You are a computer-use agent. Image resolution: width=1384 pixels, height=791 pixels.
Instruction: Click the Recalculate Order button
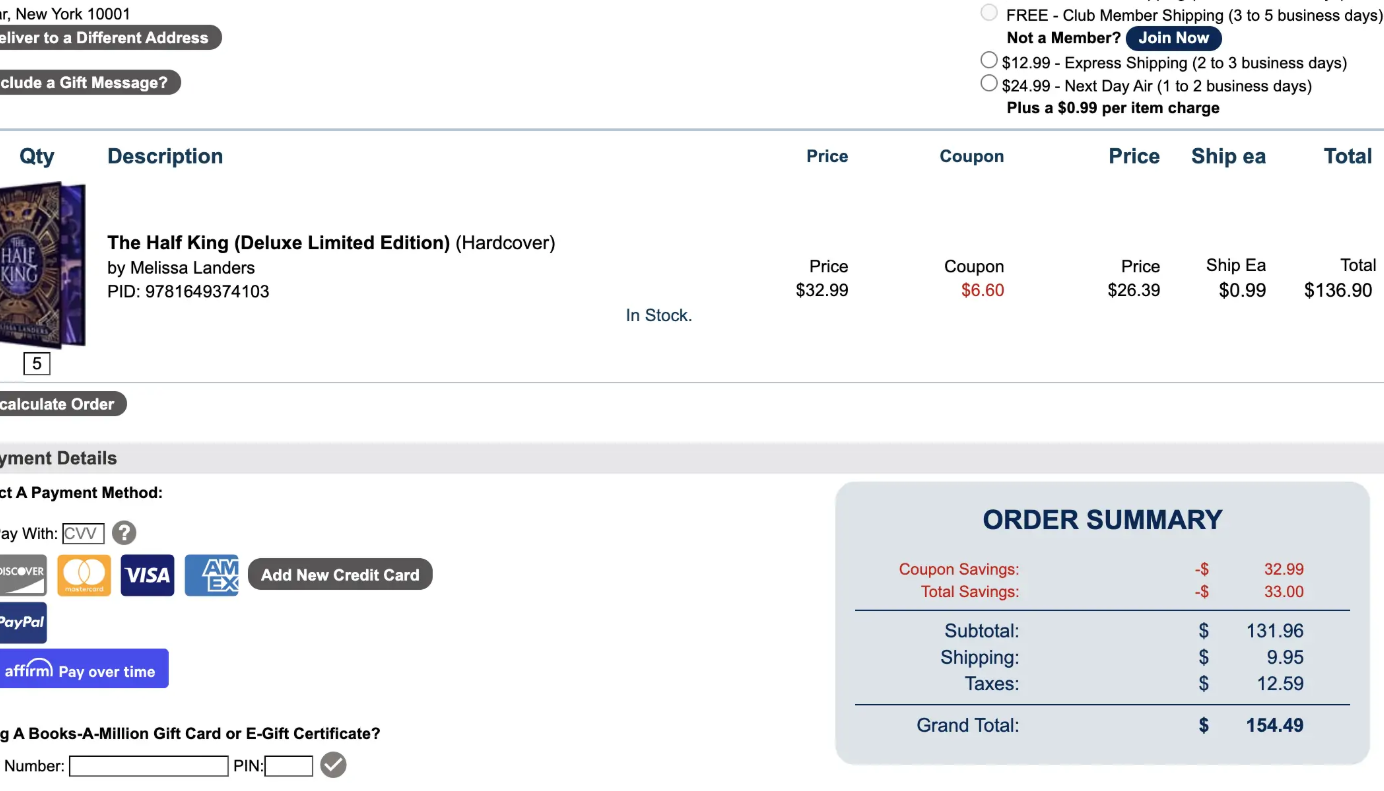[x=62, y=404]
